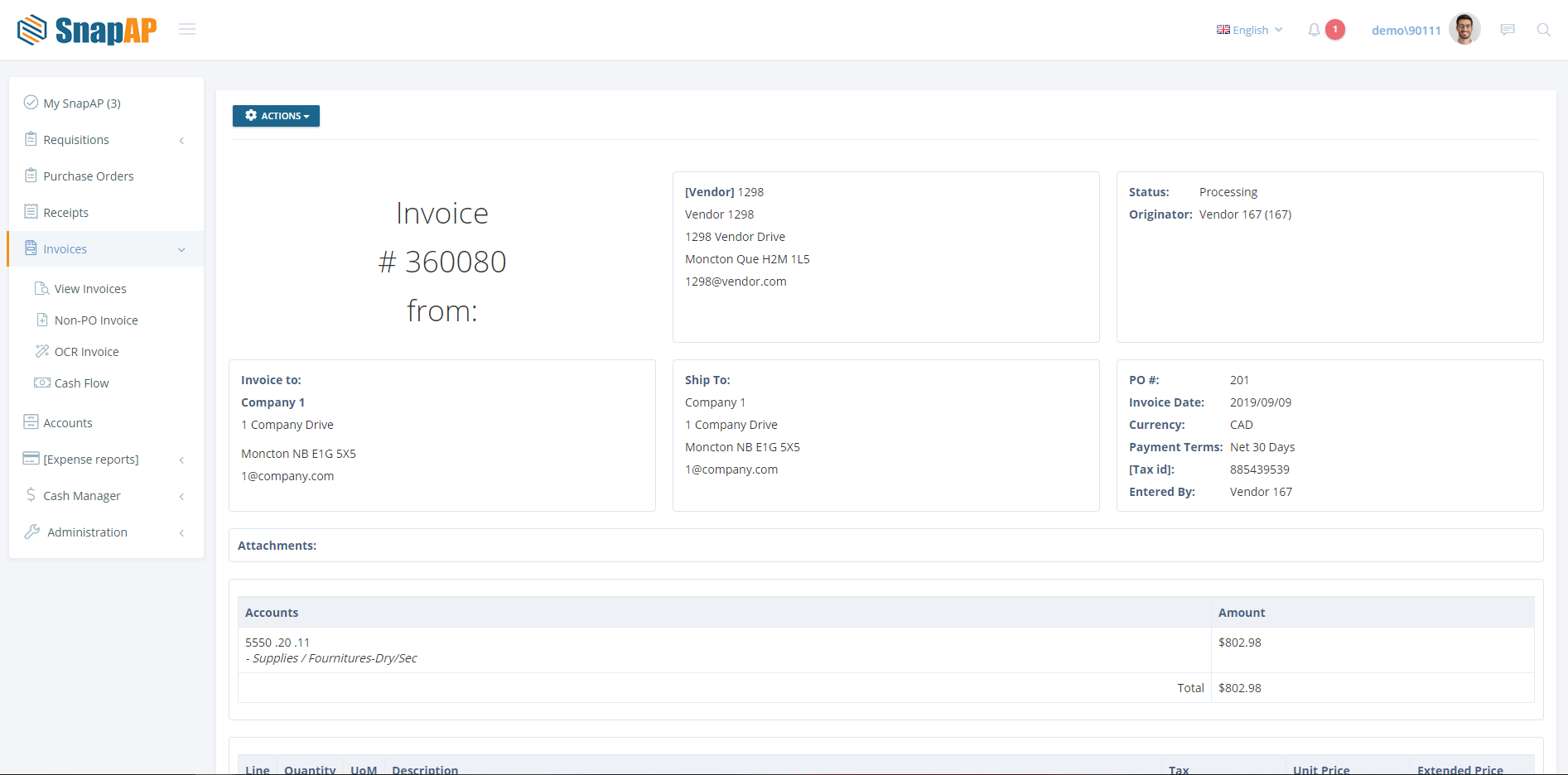The height and width of the screenshot is (775, 1568).
Task: Open the Receipts menu item
Action: [x=106, y=212]
